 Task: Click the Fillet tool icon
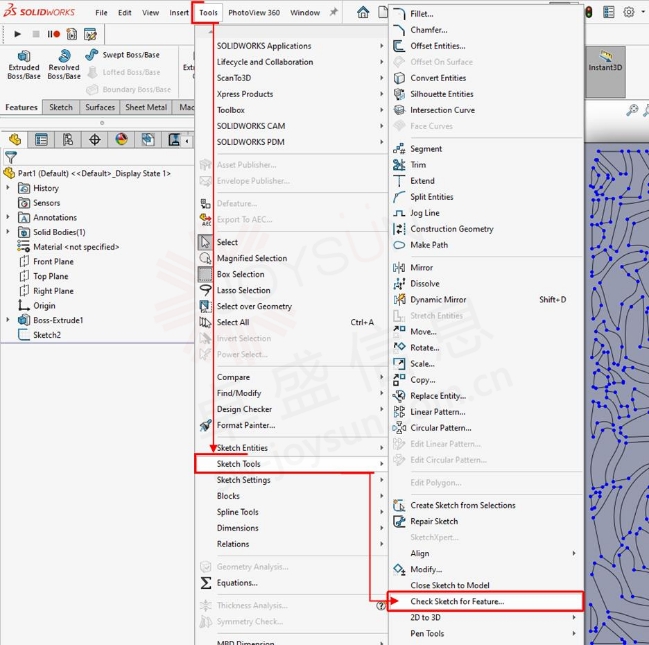click(x=399, y=14)
